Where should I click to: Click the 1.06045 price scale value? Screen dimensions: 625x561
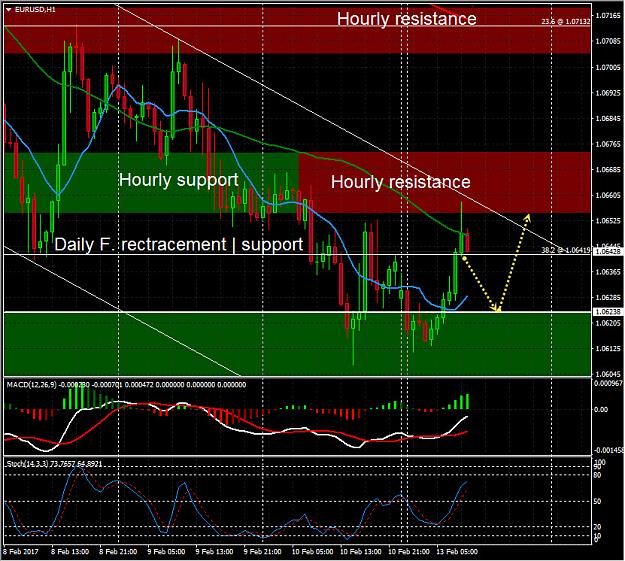tap(608, 374)
